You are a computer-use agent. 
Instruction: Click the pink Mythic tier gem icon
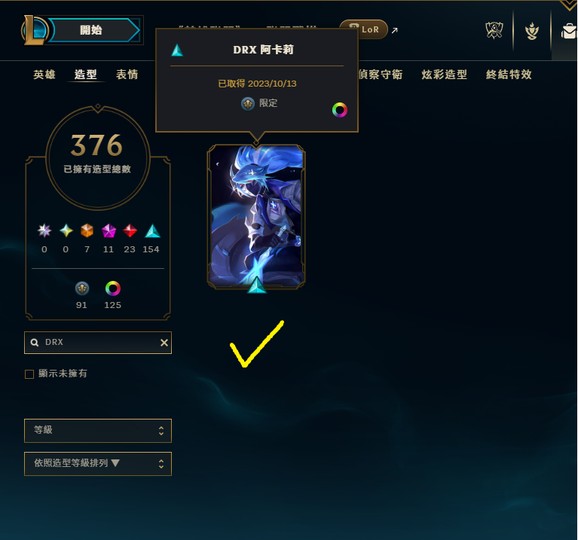click(109, 231)
